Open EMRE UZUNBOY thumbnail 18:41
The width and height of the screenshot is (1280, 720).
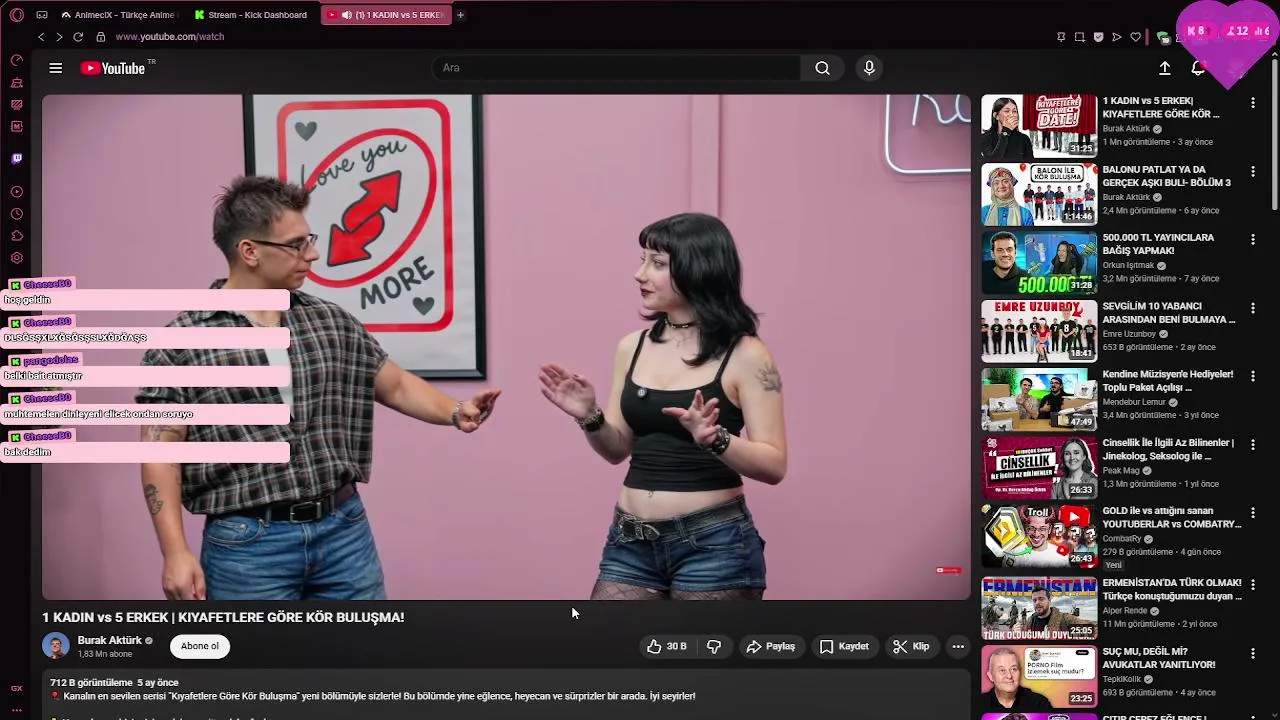pos(1039,331)
